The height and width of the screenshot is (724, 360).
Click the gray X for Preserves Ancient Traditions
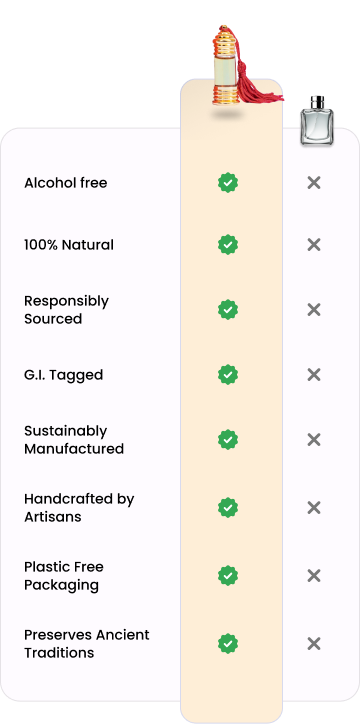click(314, 644)
